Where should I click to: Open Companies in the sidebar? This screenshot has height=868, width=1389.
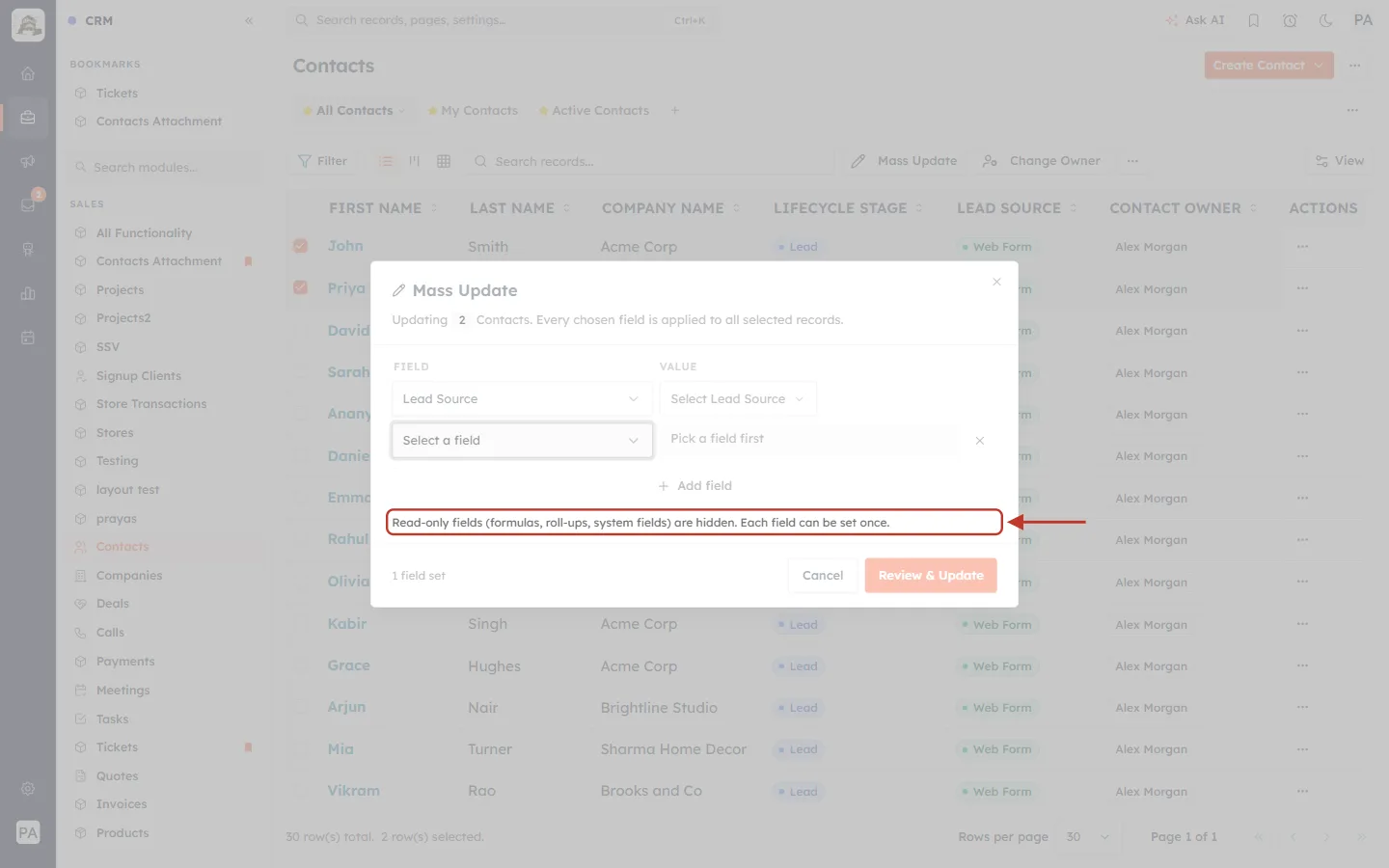tap(129, 576)
